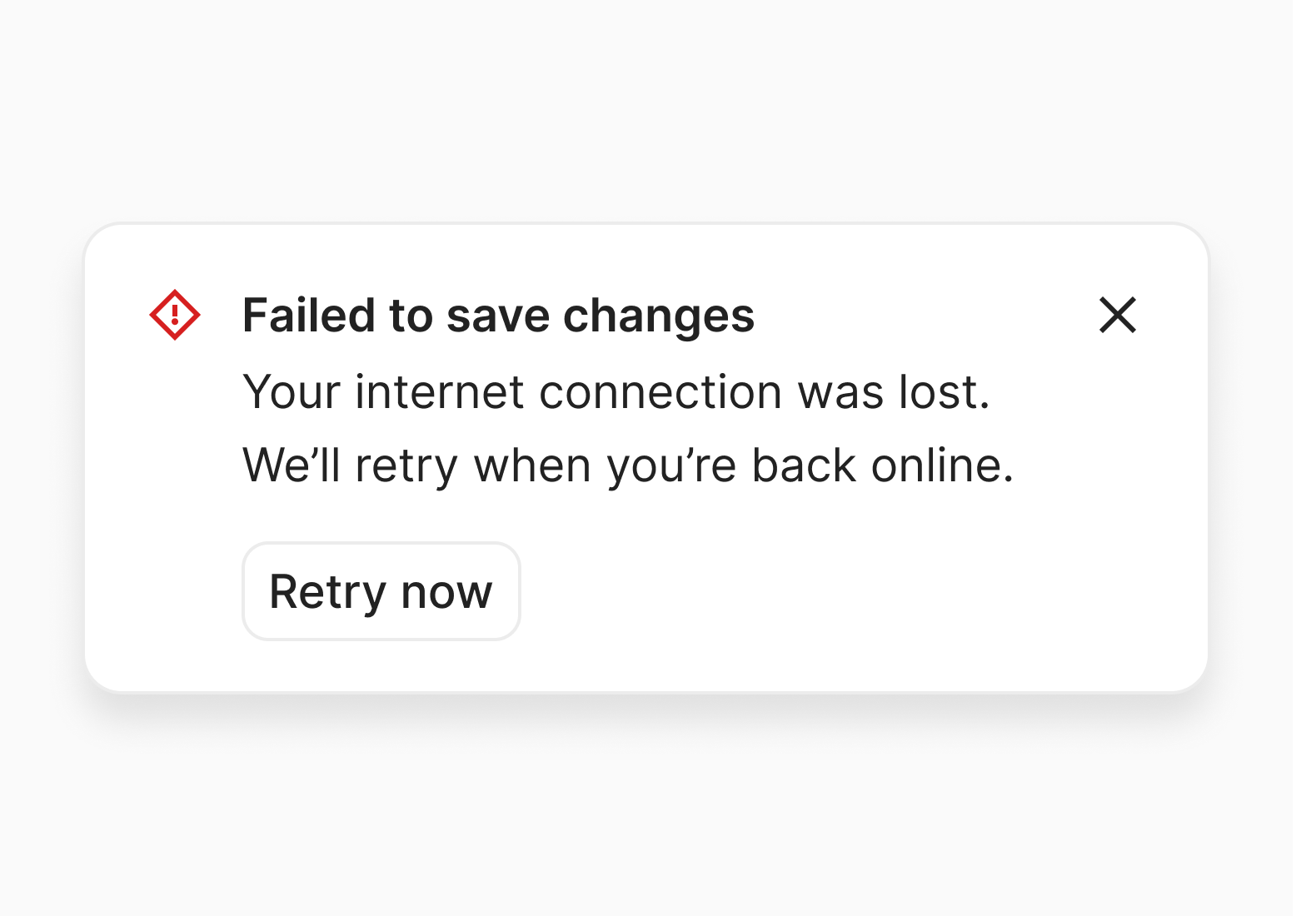Click the exclamation mark inside the red diamond

(x=175, y=314)
